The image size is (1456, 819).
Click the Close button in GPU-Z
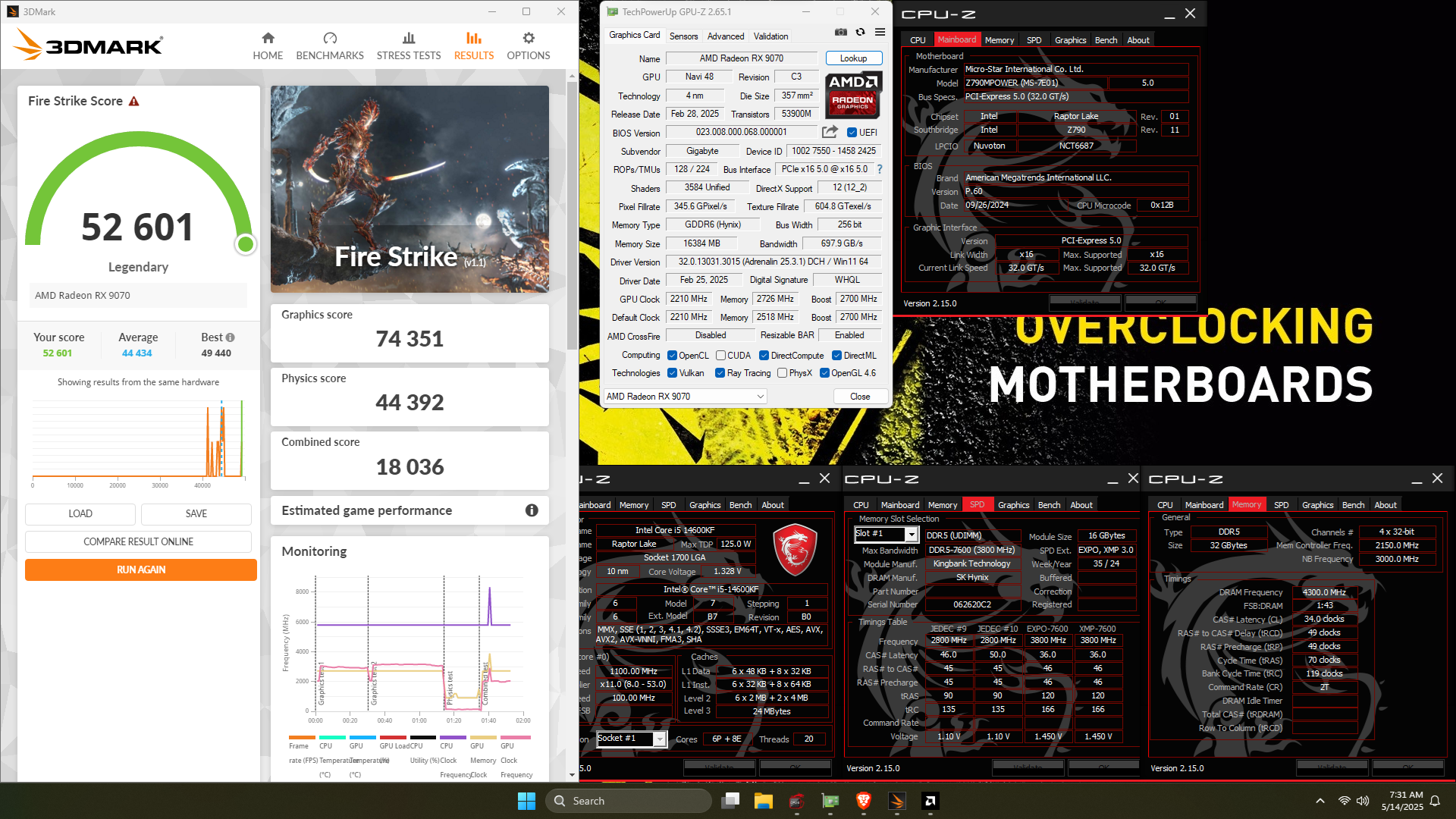[860, 397]
